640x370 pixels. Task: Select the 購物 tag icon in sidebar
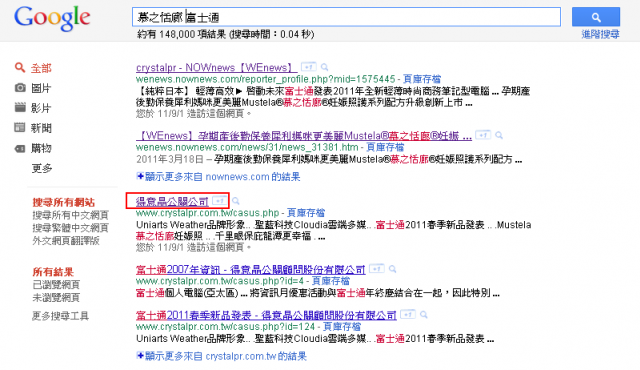coord(20,148)
